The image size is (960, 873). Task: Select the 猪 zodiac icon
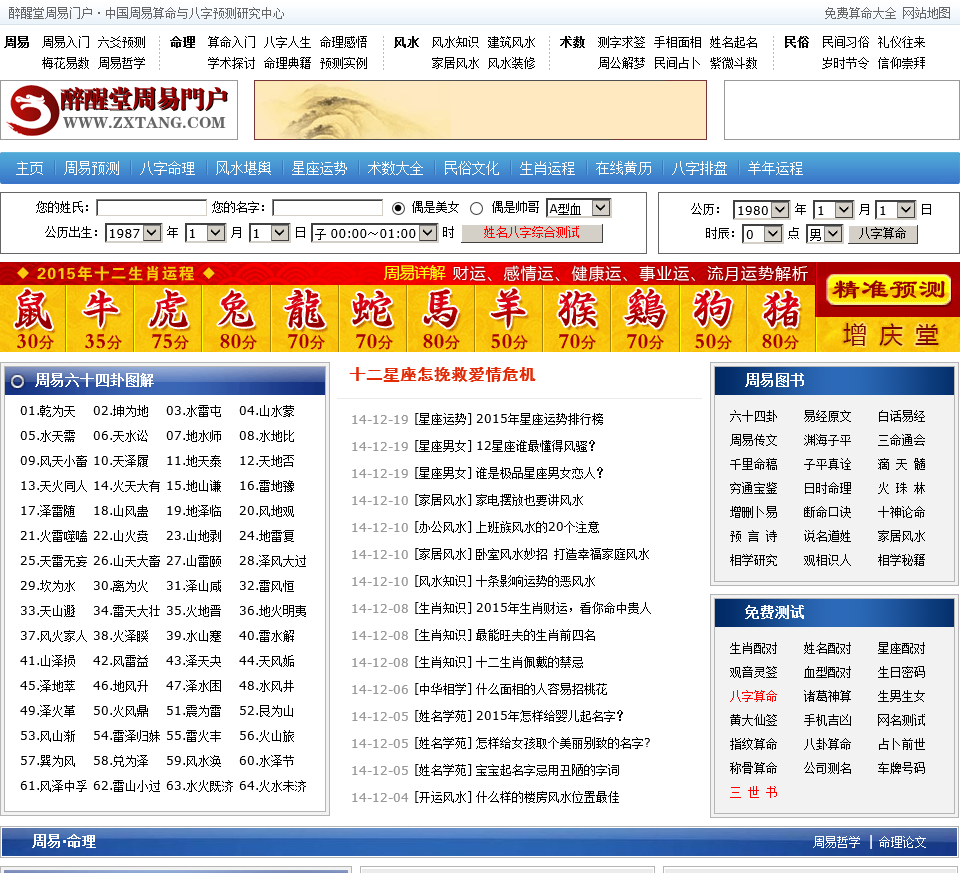click(x=781, y=318)
